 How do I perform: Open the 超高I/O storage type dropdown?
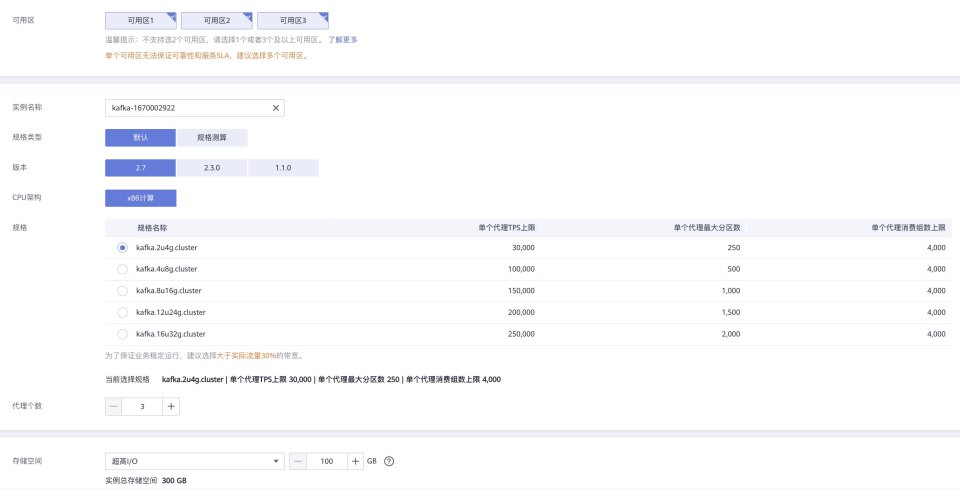194,461
